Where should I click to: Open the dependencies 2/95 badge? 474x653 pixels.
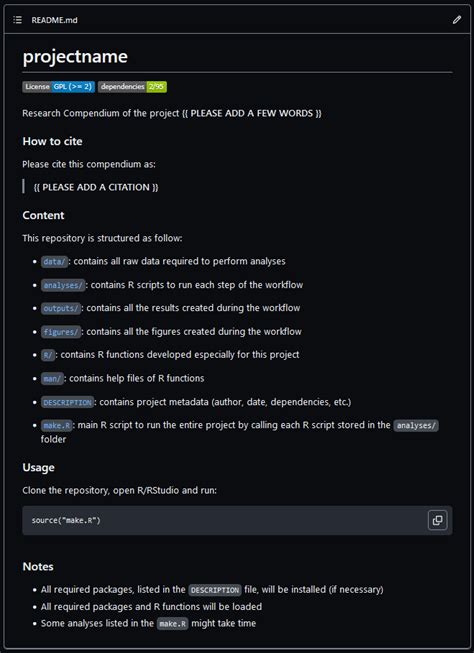coord(132,87)
